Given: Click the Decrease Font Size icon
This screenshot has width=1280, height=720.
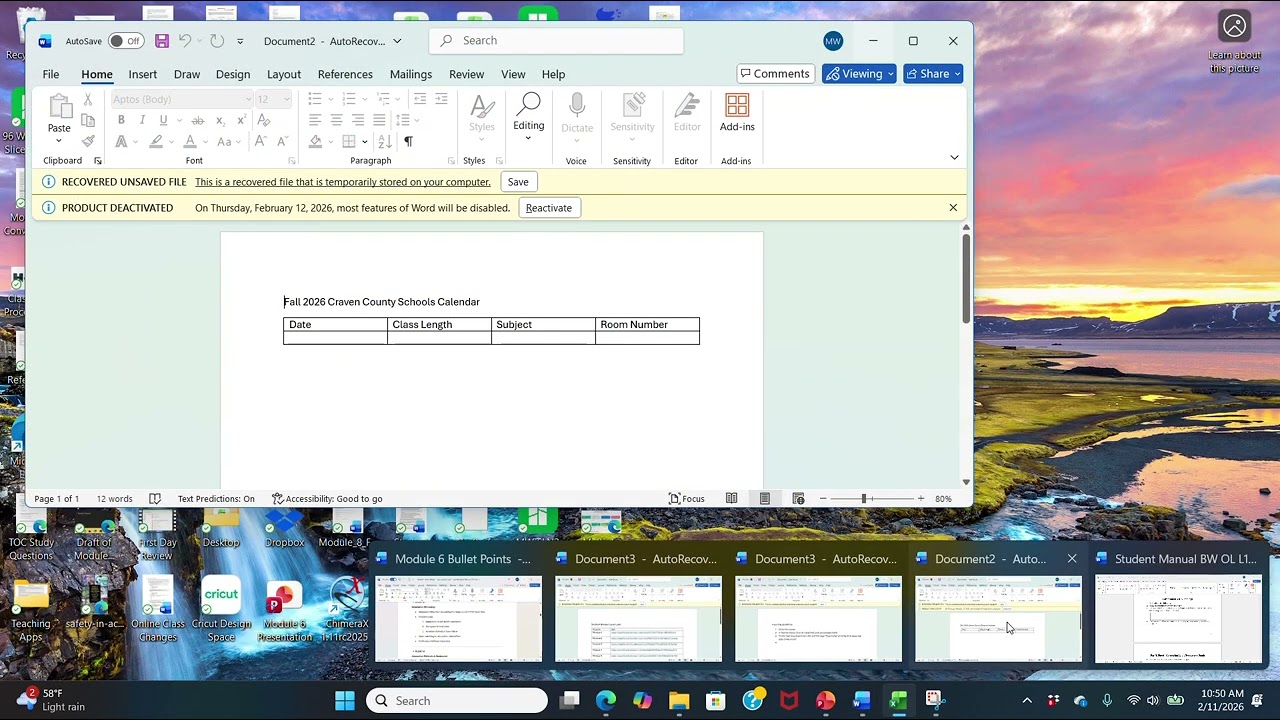Looking at the screenshot, I should tap(283, 142).
